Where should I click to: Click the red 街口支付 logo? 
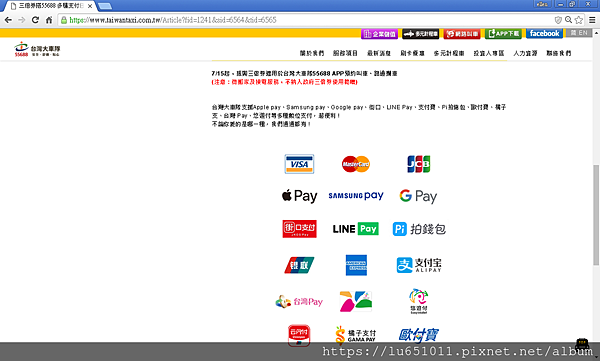tap(299, 229)
